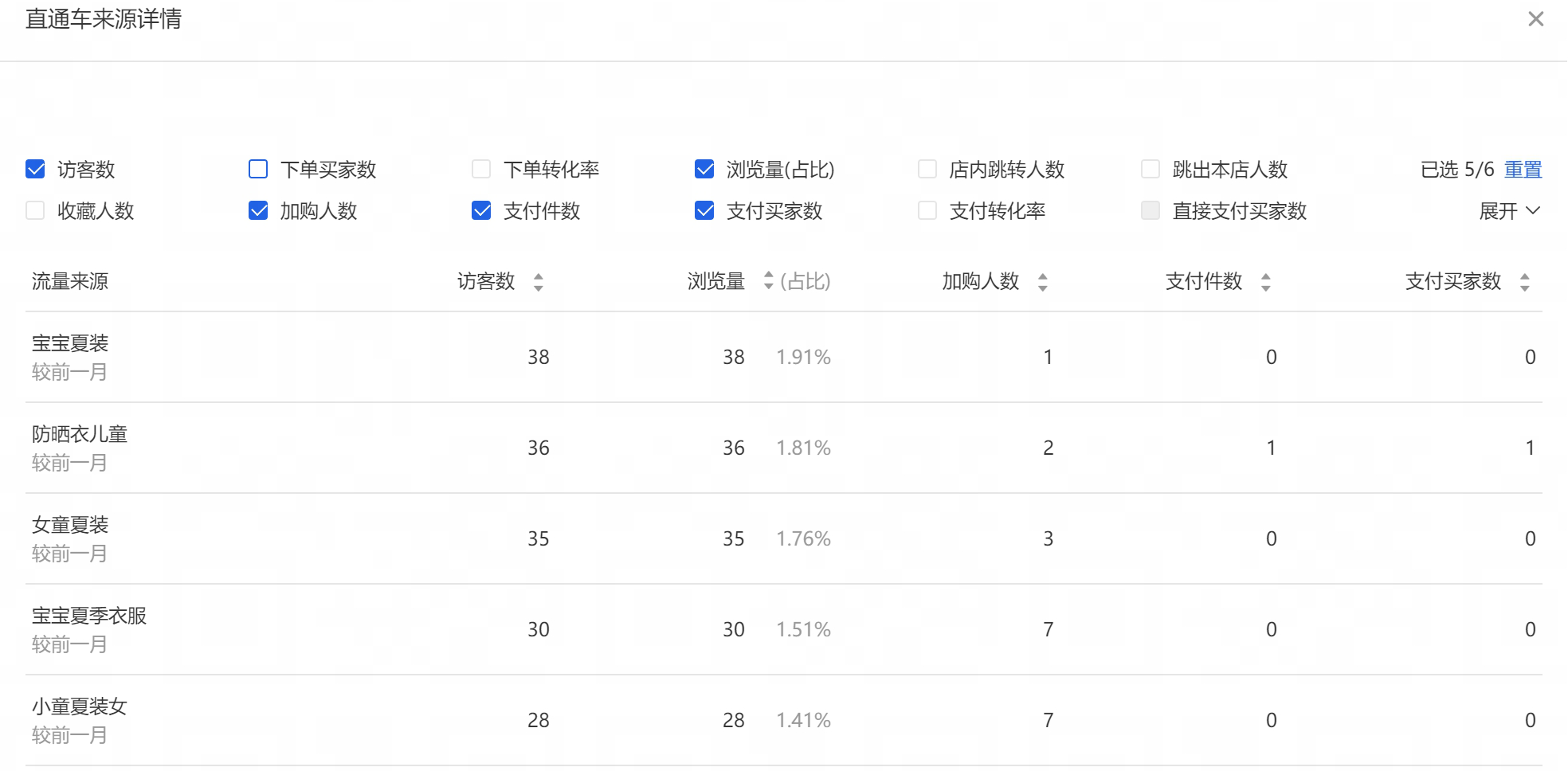Click the 流量来源 column header
The width and height of the screenshot is (1568, 771).
pos(70,281)
